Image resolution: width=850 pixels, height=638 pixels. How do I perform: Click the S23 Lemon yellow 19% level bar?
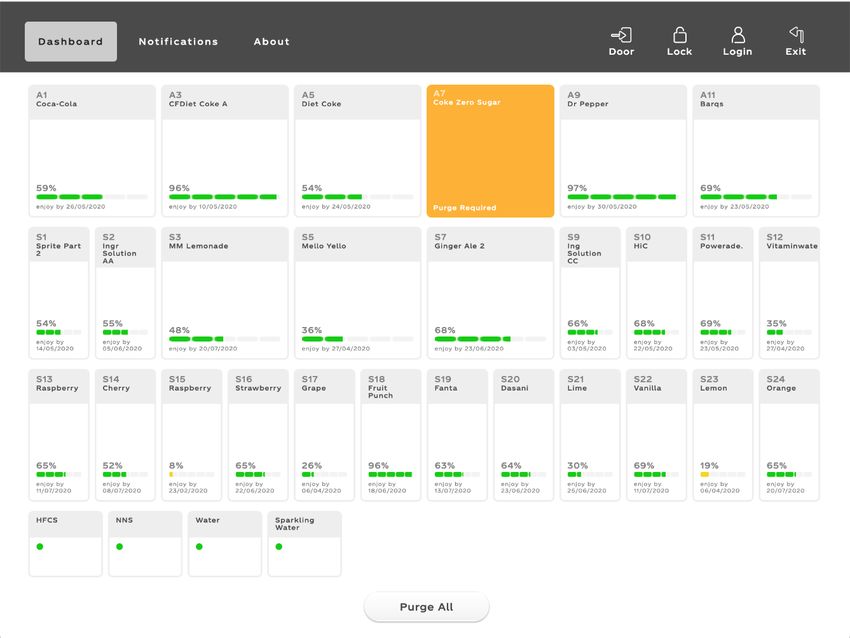point(723,474)
